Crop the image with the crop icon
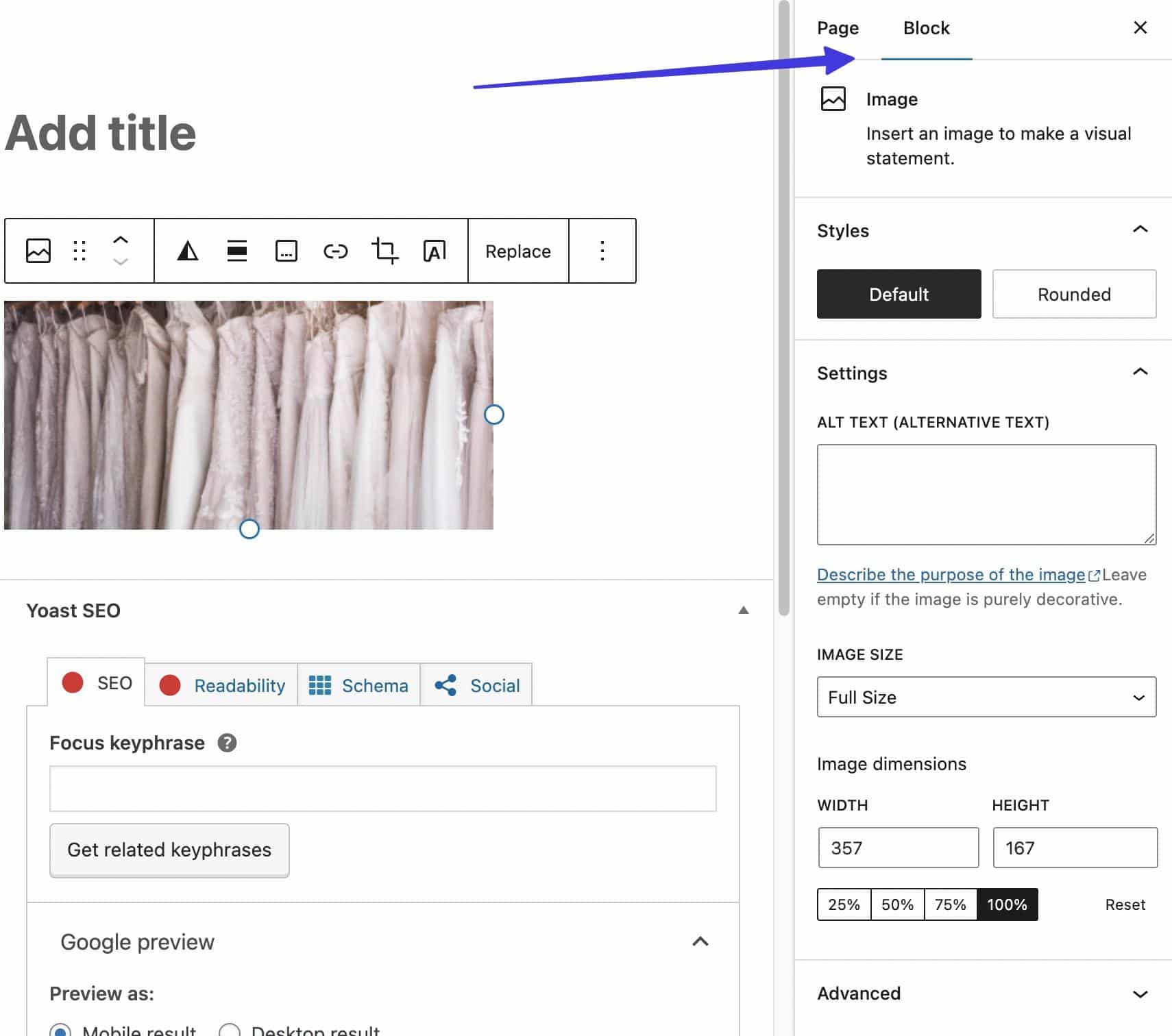This screenshot has height=1036, width=1172. pos(385,251)
